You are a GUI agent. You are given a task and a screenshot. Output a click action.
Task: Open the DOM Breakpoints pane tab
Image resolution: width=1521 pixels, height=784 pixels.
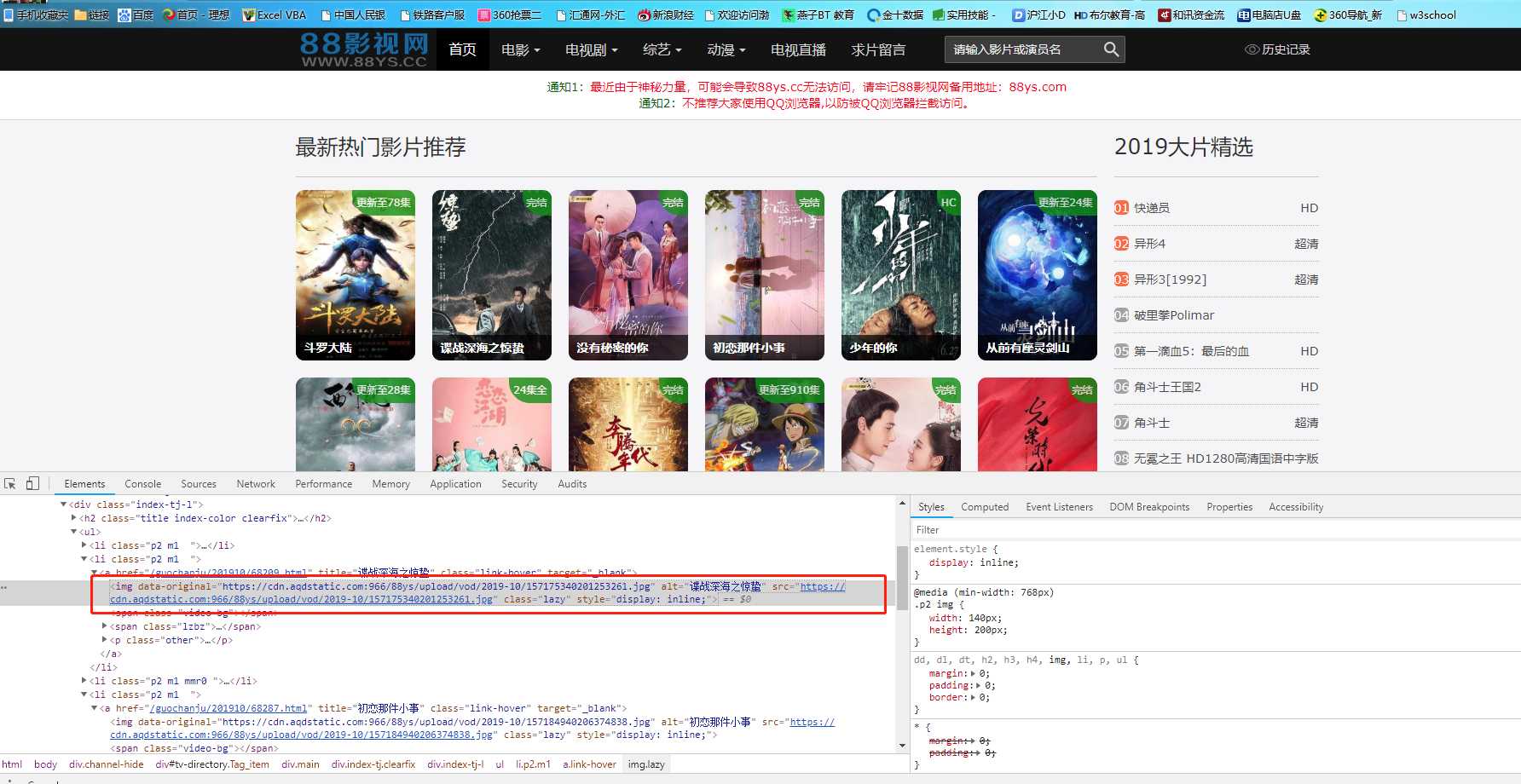pos(1149,506)
